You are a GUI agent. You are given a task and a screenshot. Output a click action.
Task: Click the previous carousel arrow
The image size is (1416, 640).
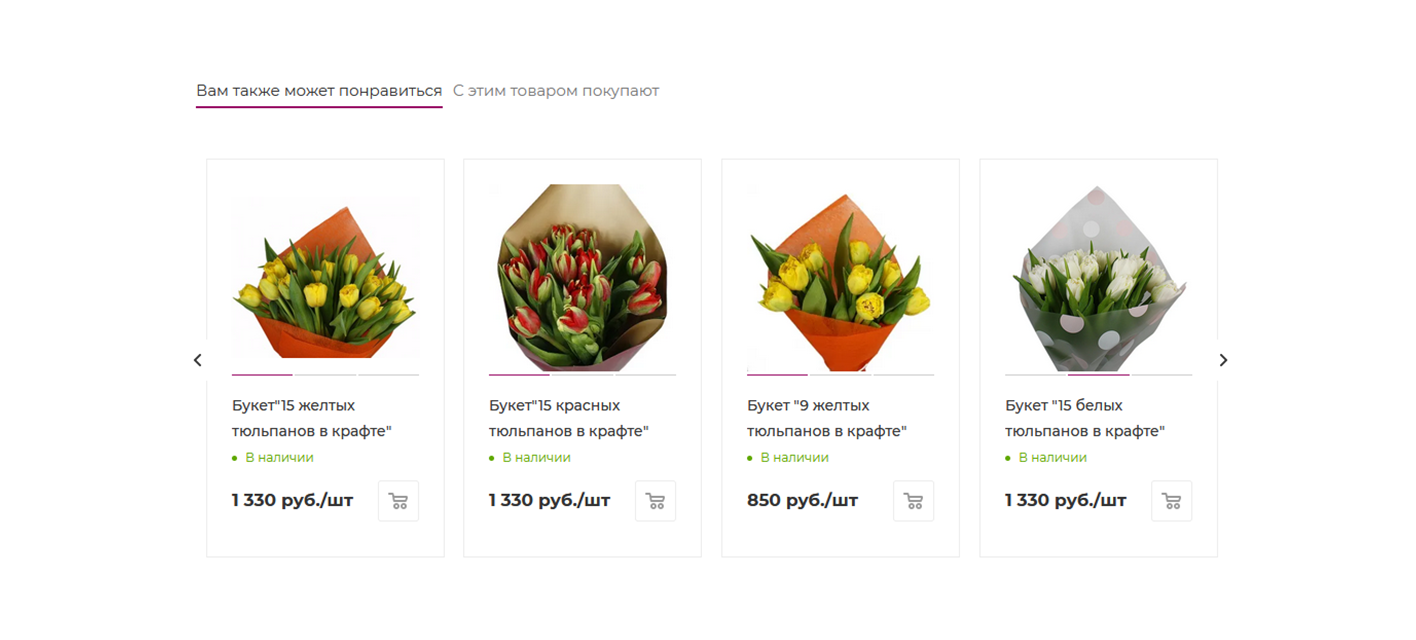pyautogui.click(x=197, y=360)
